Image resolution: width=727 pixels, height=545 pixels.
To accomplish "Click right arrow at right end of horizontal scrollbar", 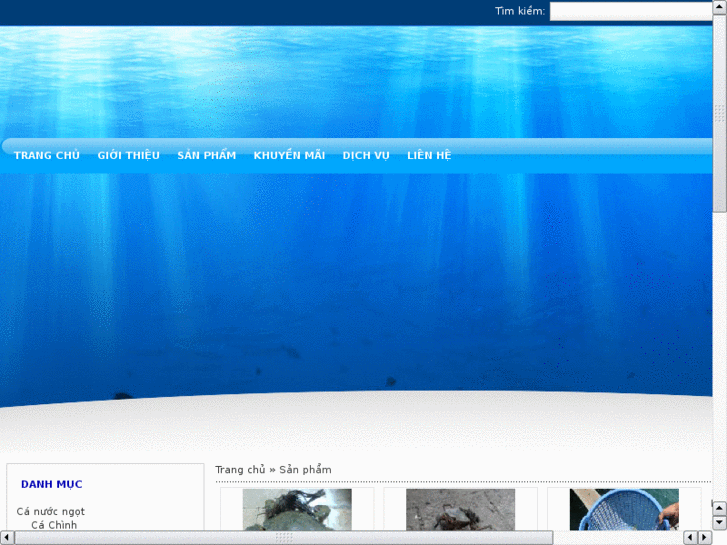I will (705, 538).
